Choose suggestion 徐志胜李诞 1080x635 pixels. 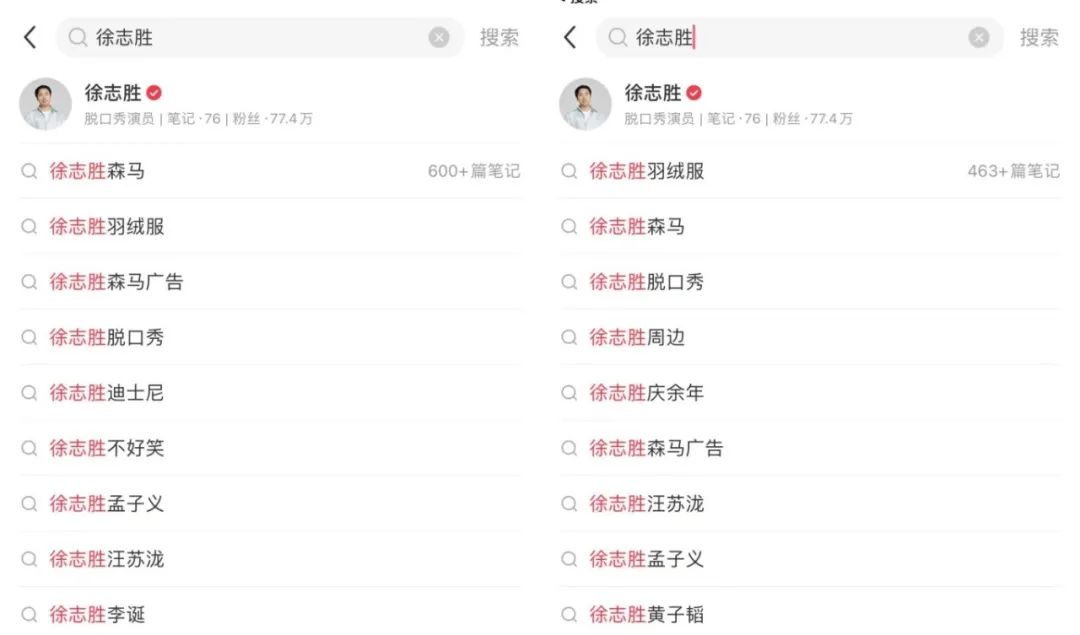[98, 614]
